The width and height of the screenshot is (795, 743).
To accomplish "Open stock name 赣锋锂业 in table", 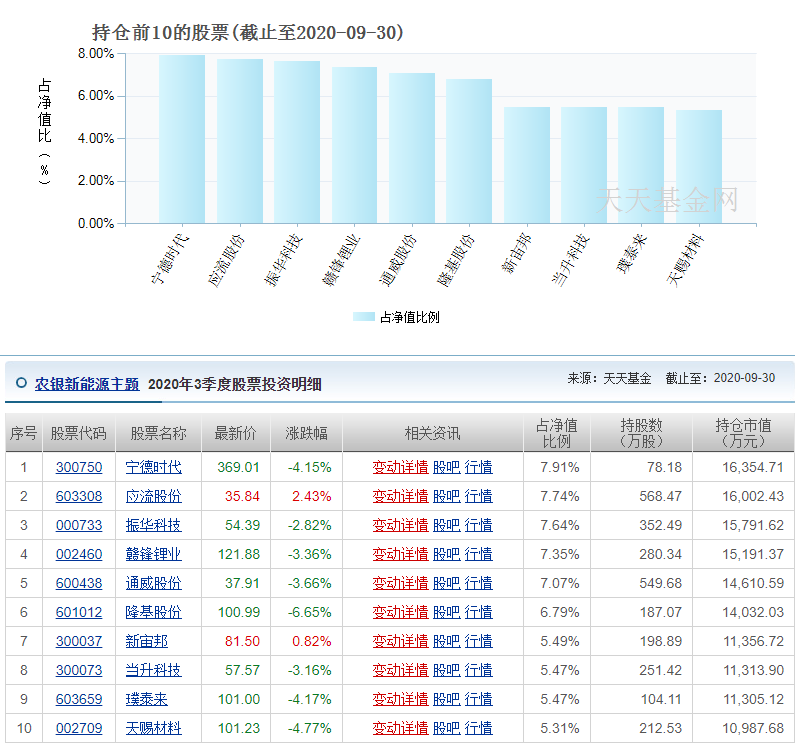I will pyautogui.click(x=154, y=554).
